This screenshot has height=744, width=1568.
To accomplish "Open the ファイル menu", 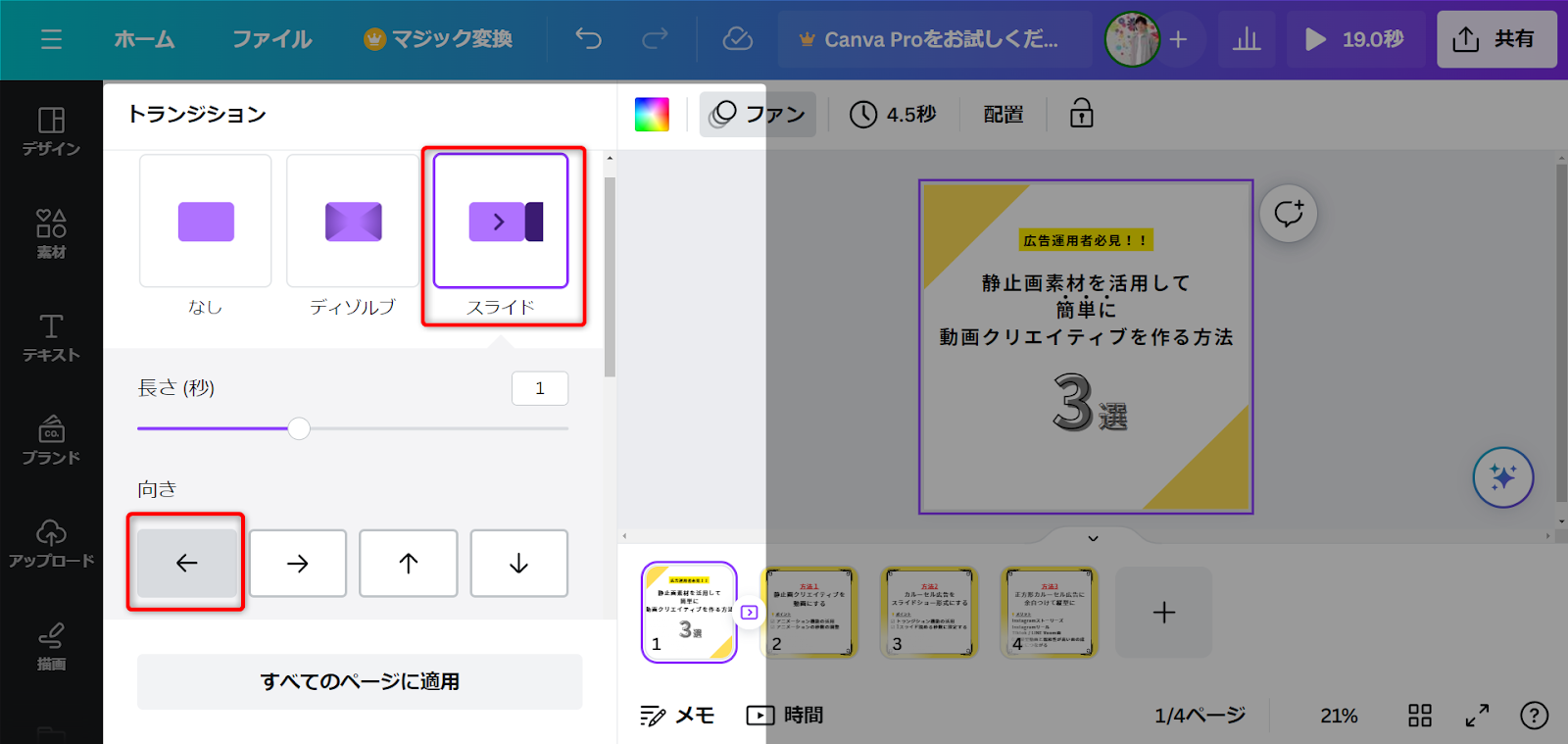I will click(271, 39).
